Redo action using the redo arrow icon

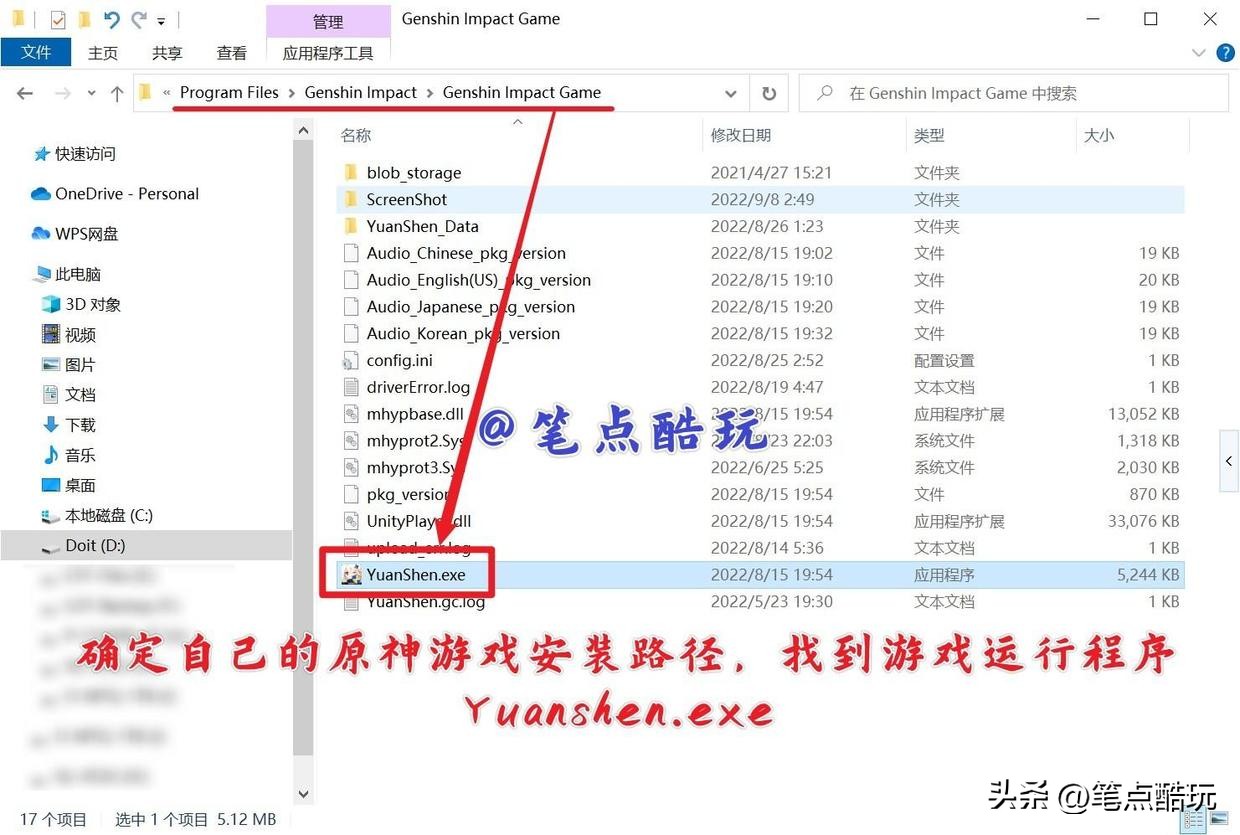139,18
